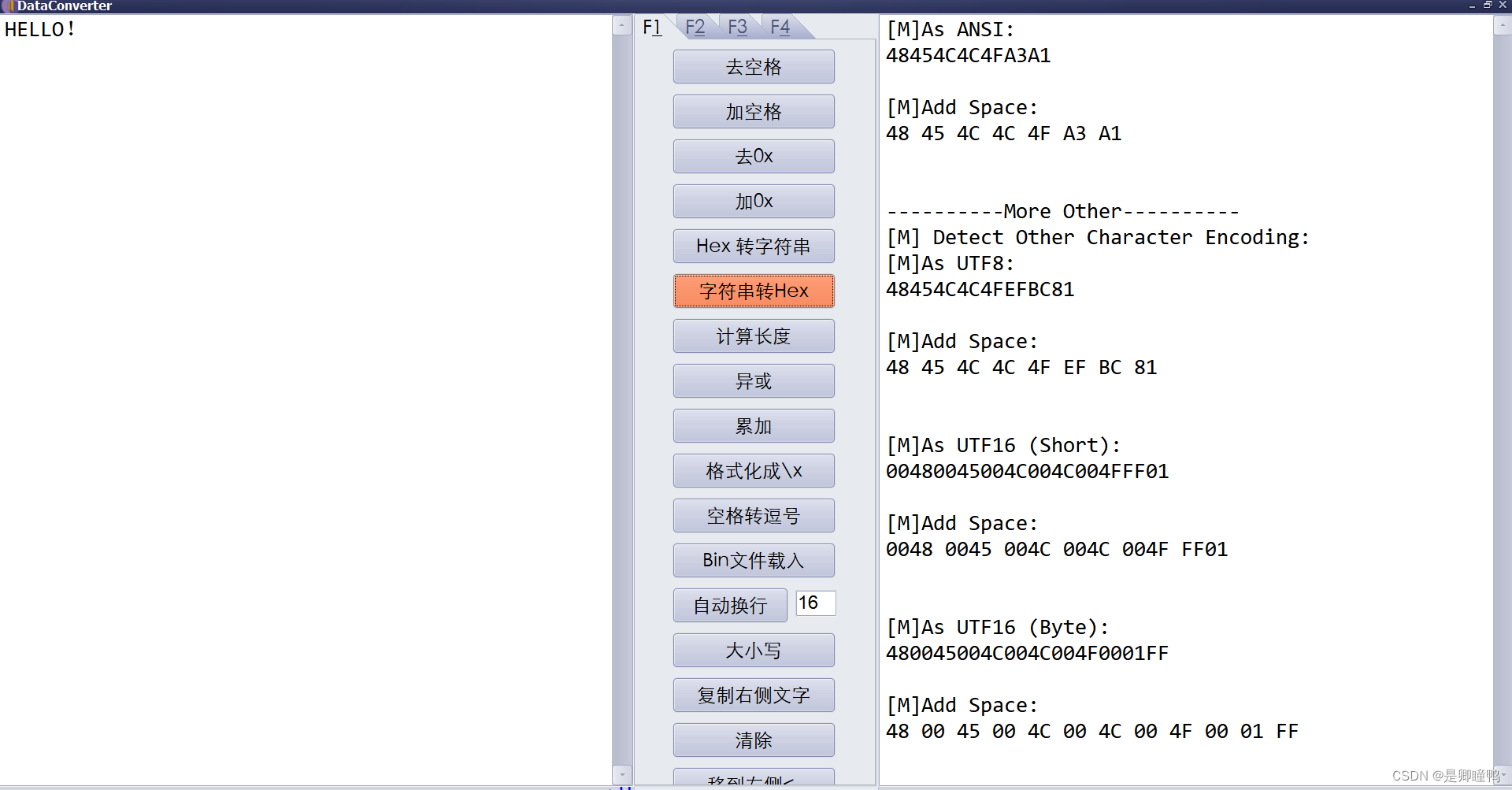The height and width of the screenshot is (790, 1512).
Task: Click the 加空格 (add spaces) button
Action: [753, 111]
